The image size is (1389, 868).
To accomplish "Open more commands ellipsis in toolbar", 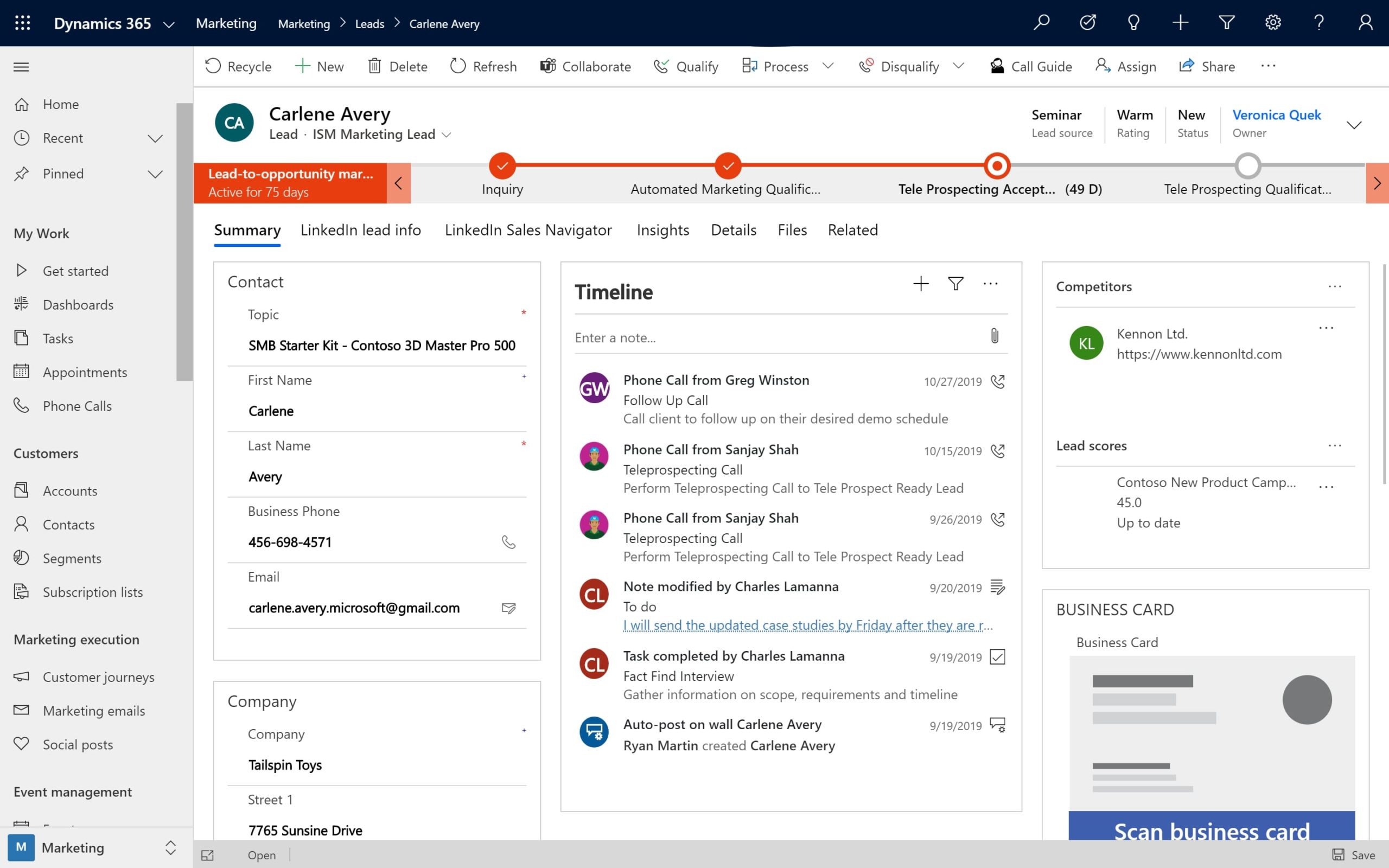I will point(1268,66).
